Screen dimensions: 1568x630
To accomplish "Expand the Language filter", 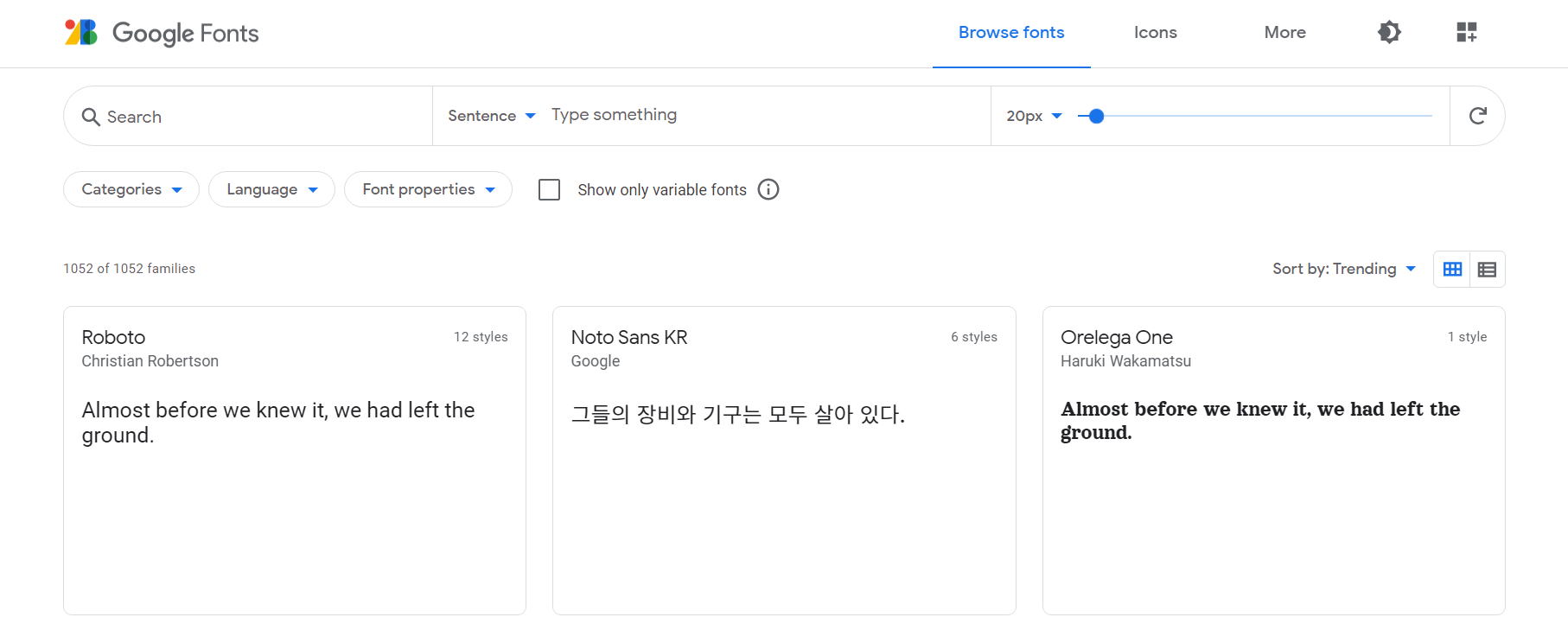I will tap(271, 189).
